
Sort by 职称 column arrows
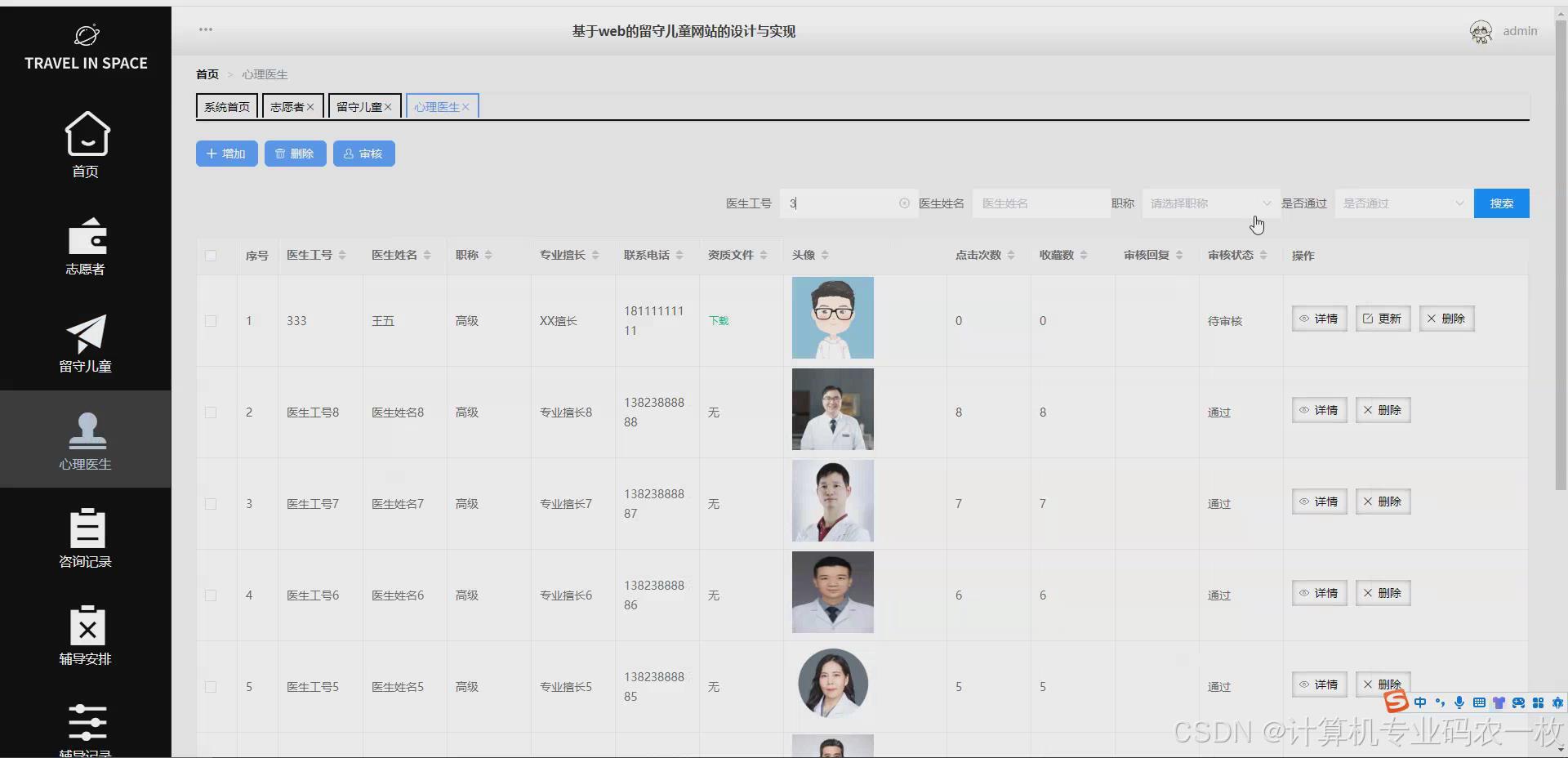tap(488, 255)
